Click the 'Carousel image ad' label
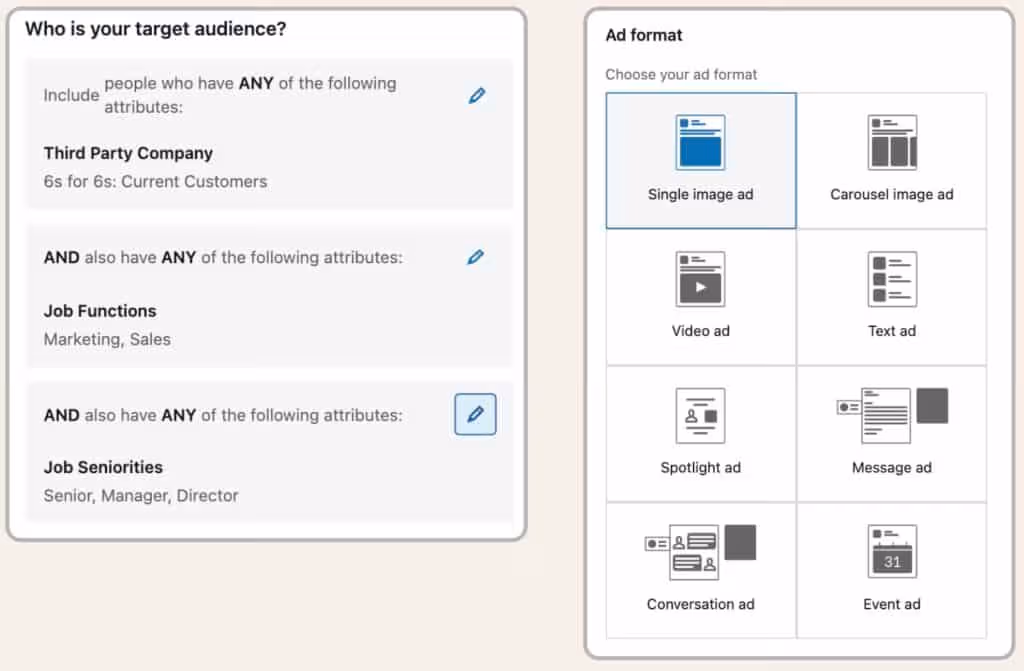 [892, 194]
